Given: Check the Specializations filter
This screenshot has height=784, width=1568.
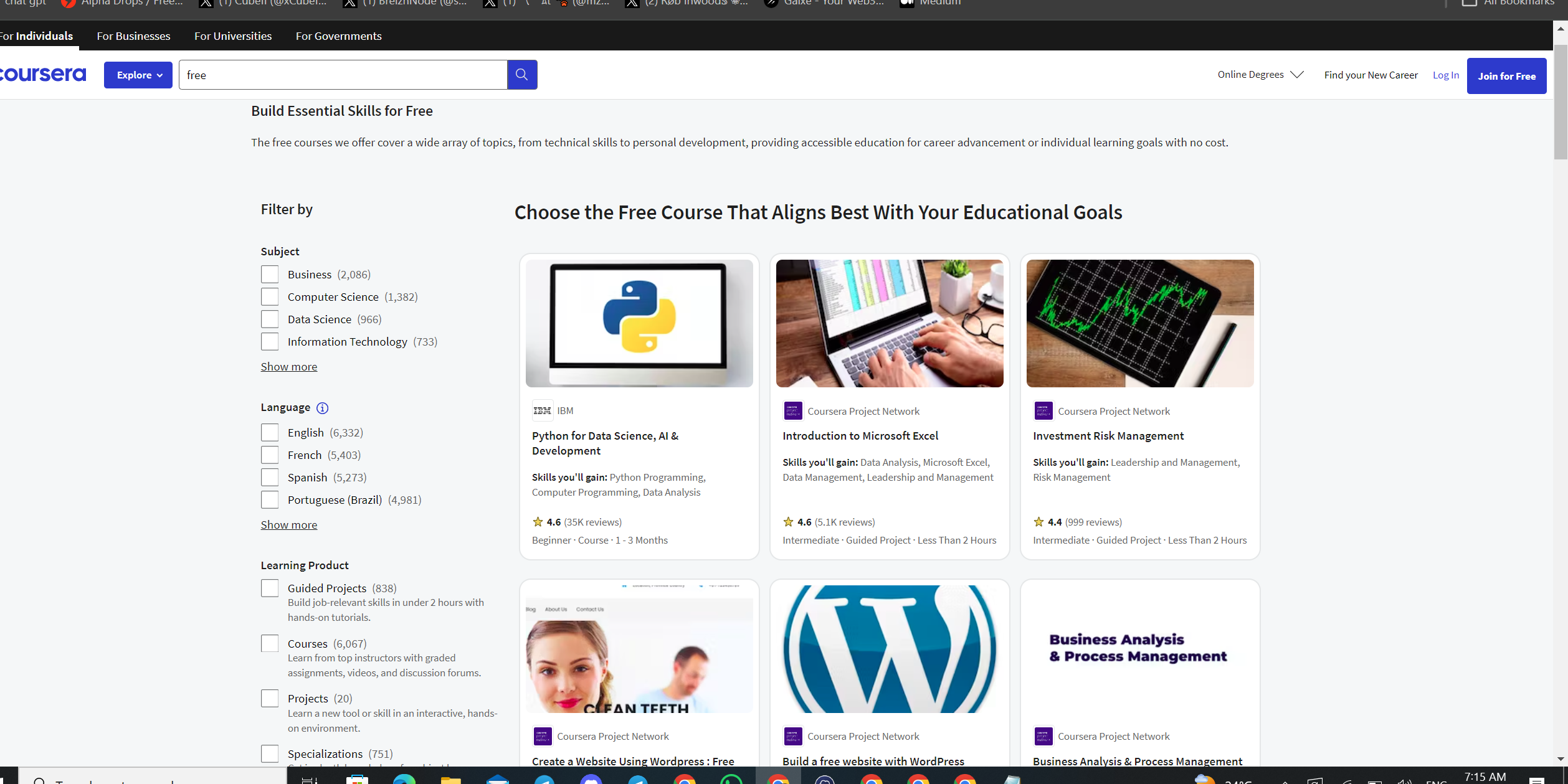Looking at the screenshot, I should point(270,754).
